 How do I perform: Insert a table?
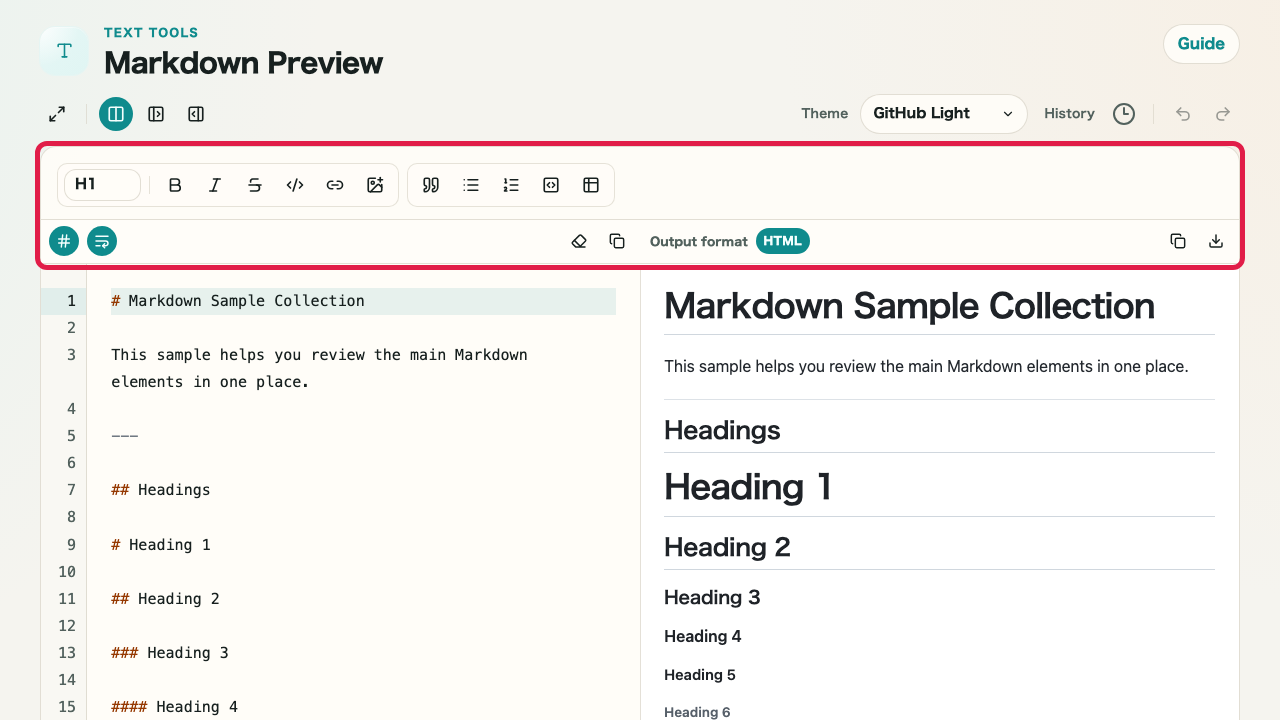click(x=591, y=185)
